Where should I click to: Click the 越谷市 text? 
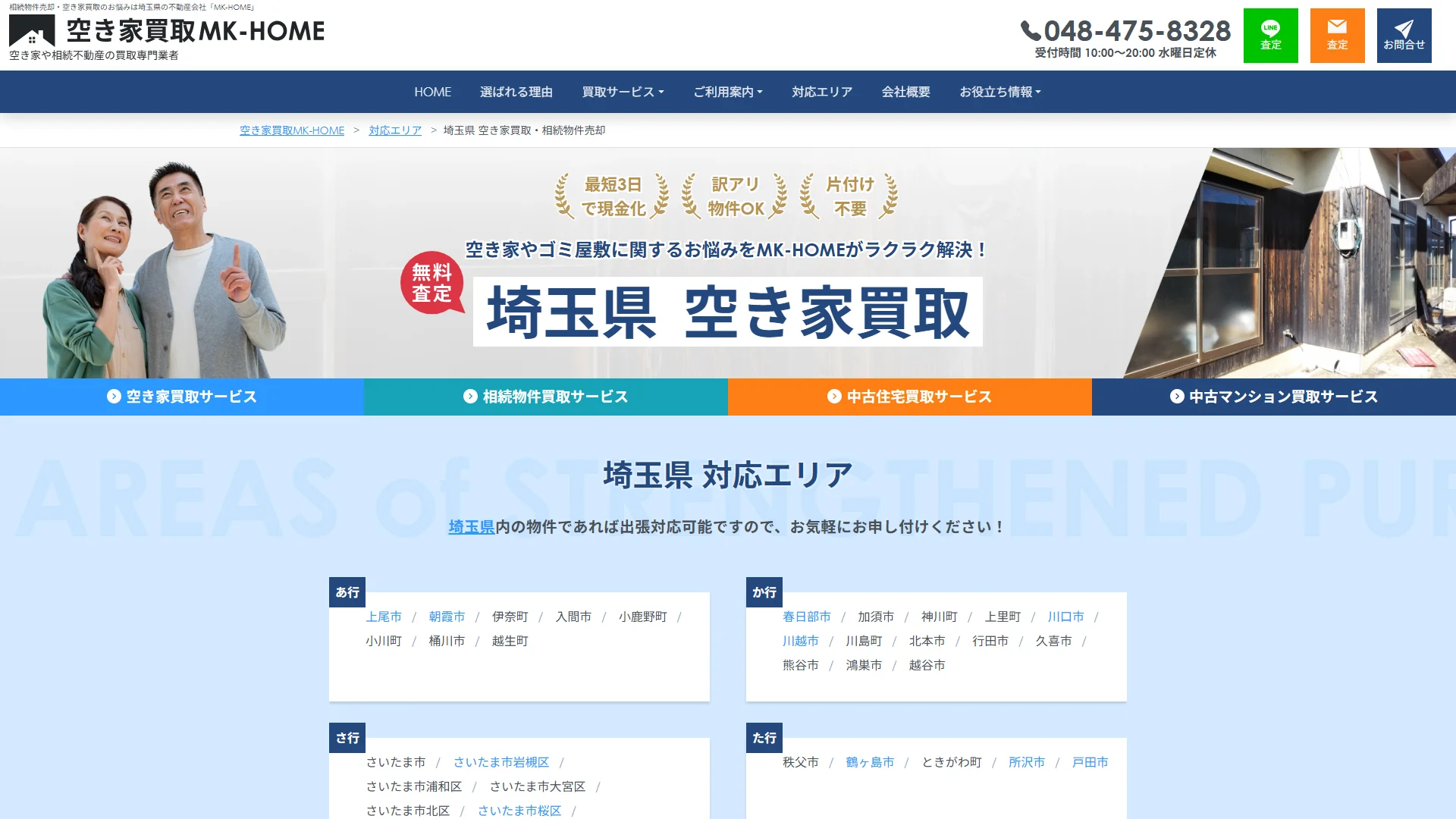point(927,665)
